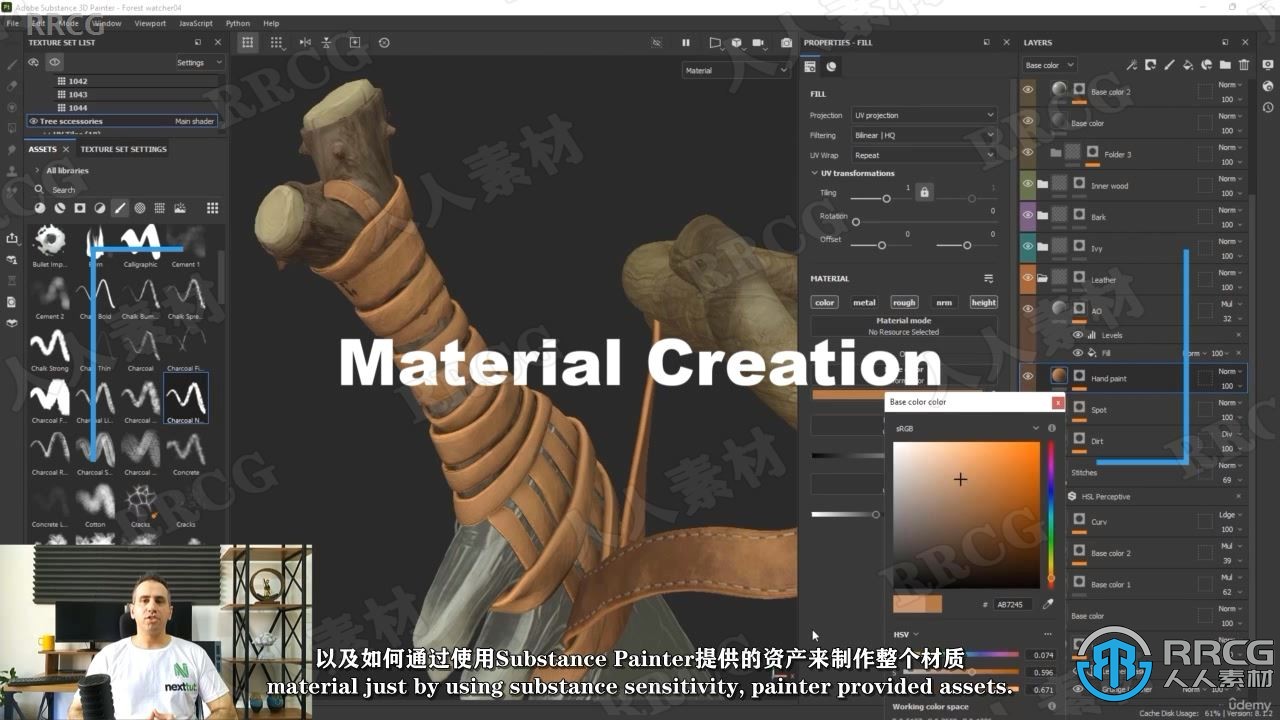The width and height of the screenshot is (1280, 720).
Task: Switch assets to grid thumbnail view icon
Action: 212,208
